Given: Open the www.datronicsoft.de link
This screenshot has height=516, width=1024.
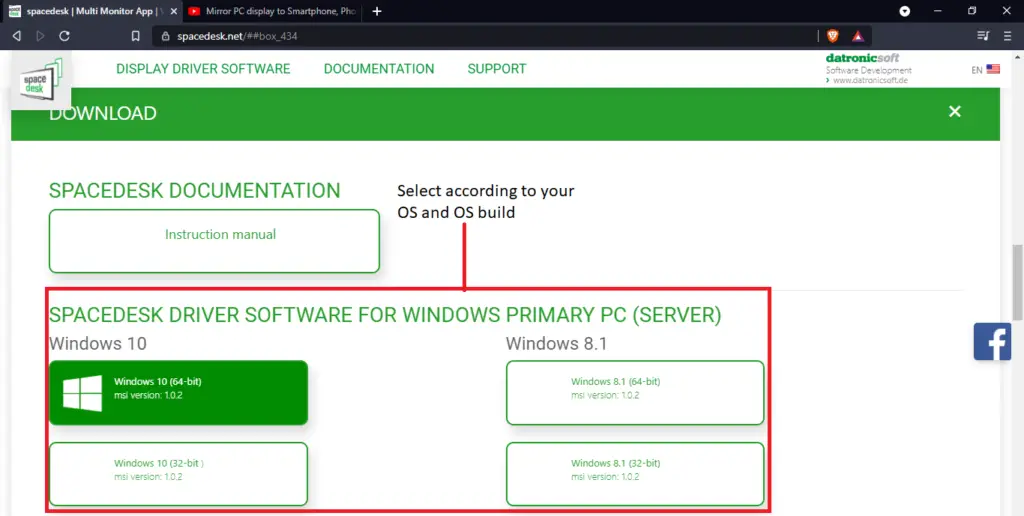Looking at the screenshot, I should 870,80.
